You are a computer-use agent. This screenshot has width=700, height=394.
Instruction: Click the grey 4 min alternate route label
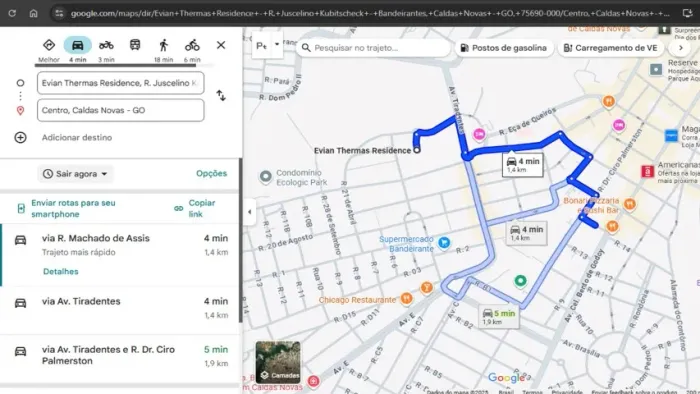pyautogui.click(x=527, y=233)
